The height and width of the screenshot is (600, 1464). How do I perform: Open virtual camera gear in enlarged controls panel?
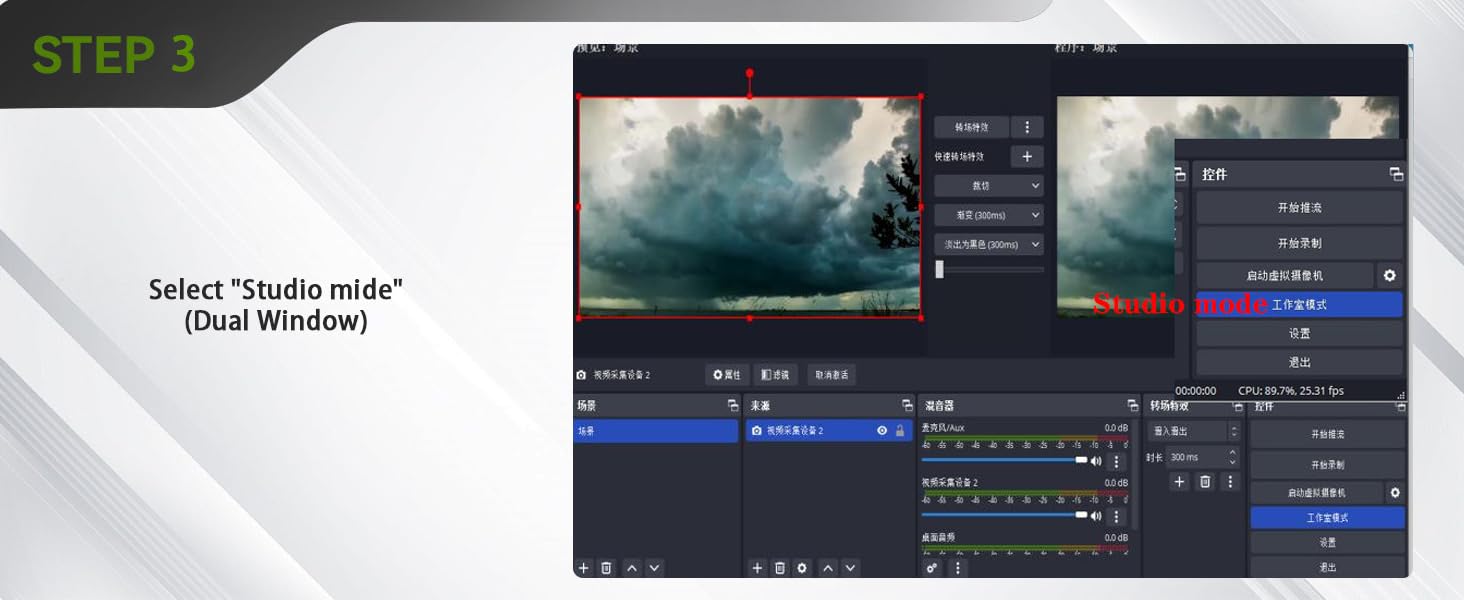pyautogui.click(x=1389, y=275)
